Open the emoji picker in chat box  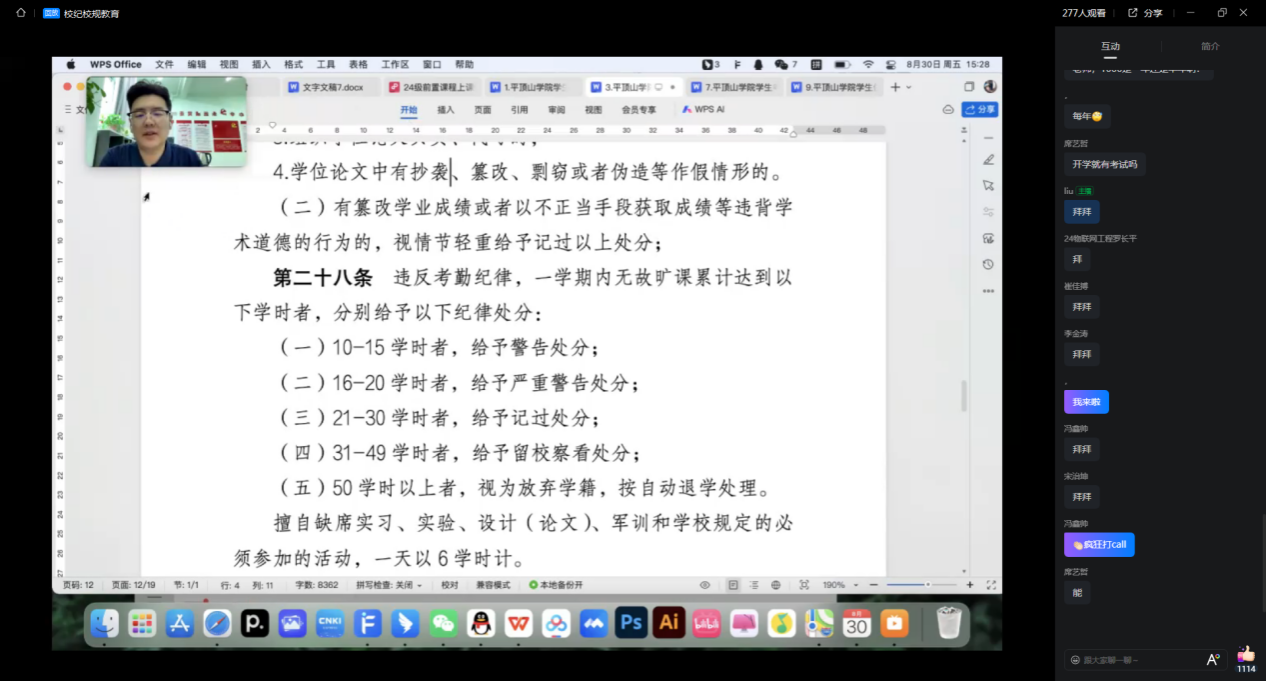click(1075, 660)
